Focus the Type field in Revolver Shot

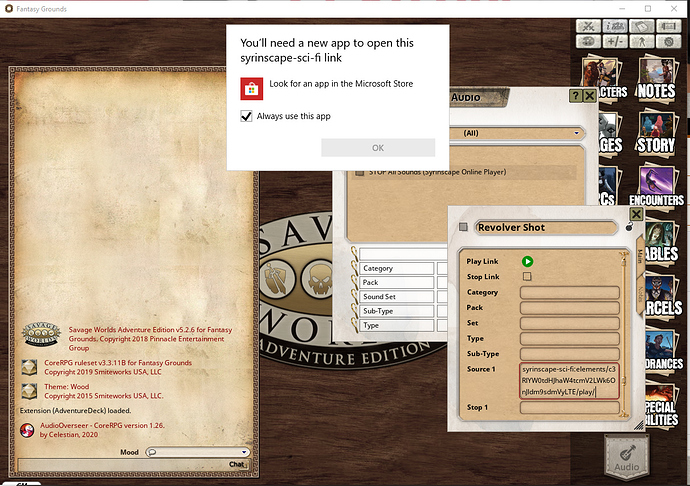570,339
